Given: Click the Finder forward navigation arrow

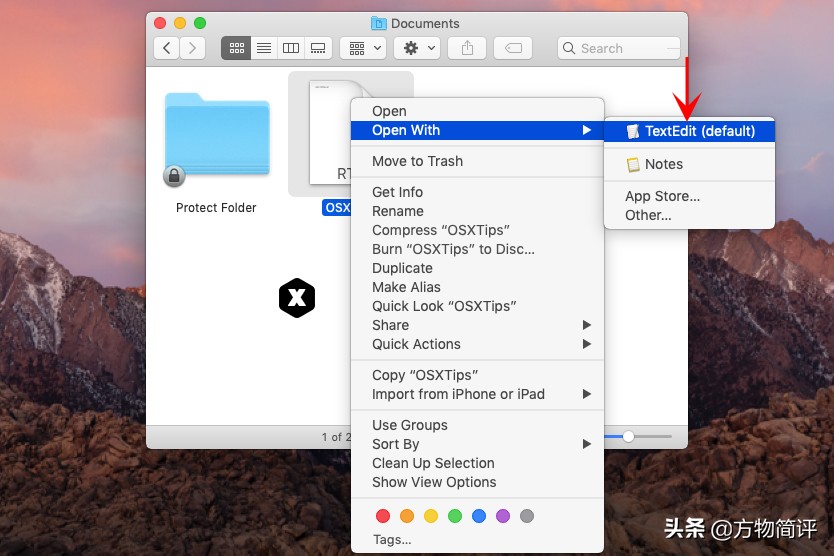Looking at the screenshot, I should (x=192, y=48).
